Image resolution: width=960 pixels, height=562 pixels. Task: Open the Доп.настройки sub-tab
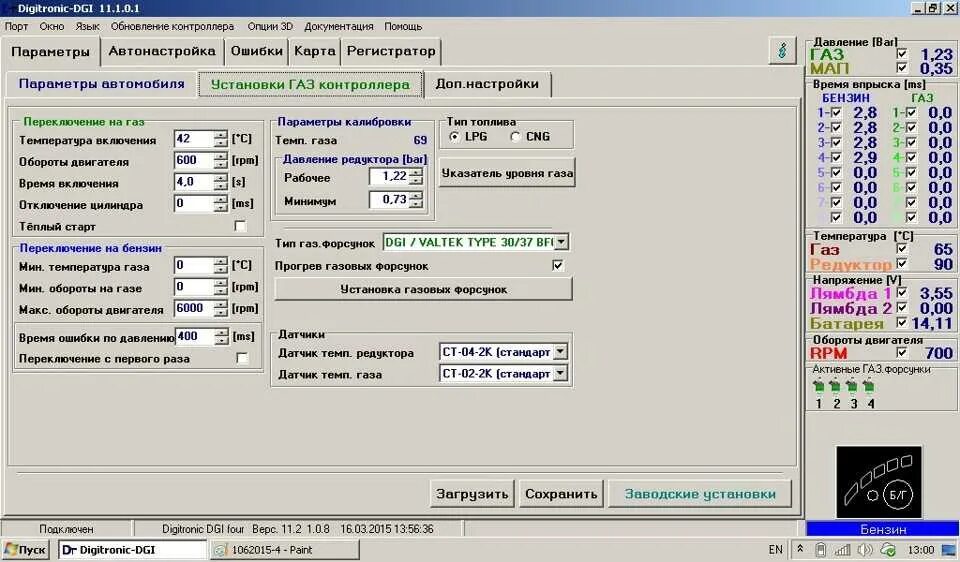pos(487,84)
